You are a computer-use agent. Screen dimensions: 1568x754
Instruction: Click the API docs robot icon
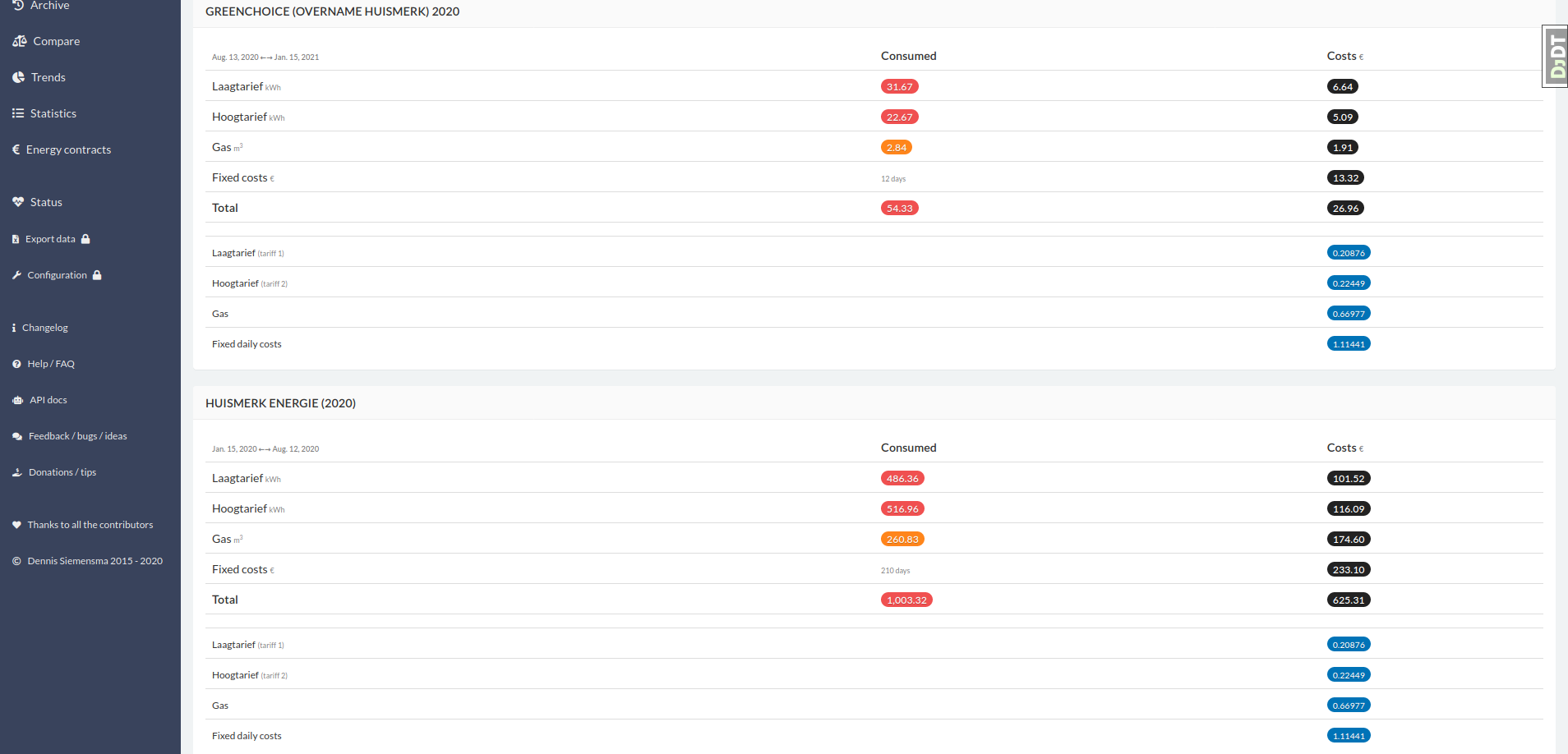(x=17, y=400)
